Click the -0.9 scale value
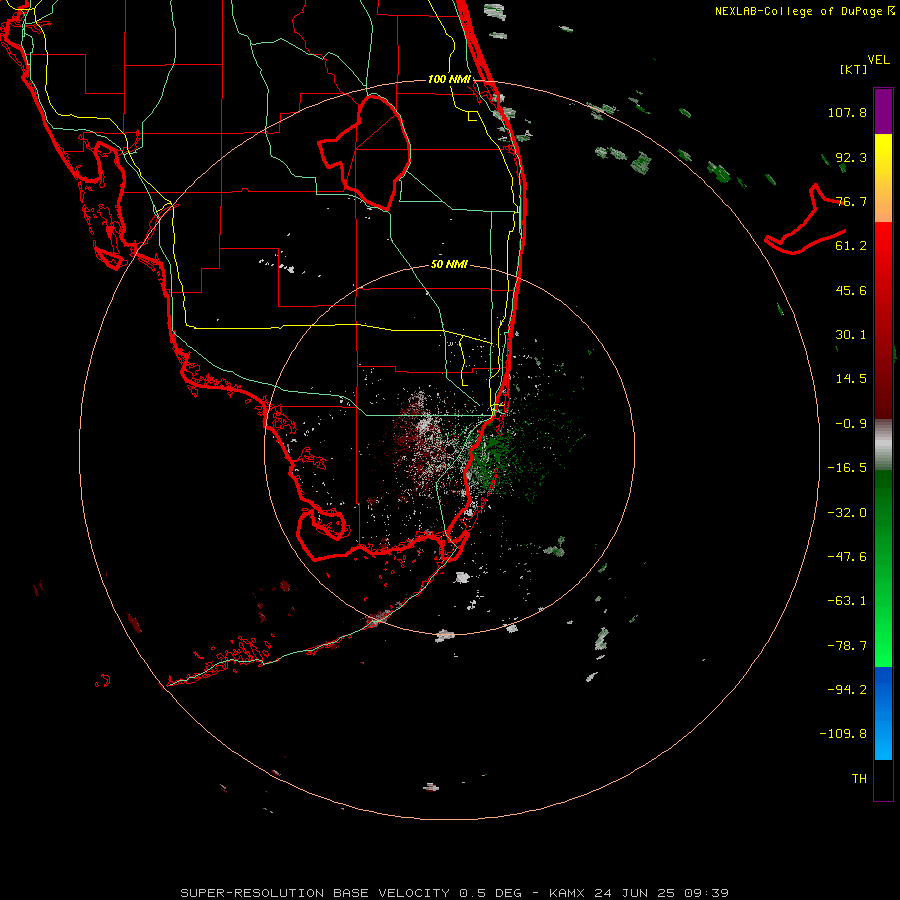The image size is (900, 900). coord(851,424)
